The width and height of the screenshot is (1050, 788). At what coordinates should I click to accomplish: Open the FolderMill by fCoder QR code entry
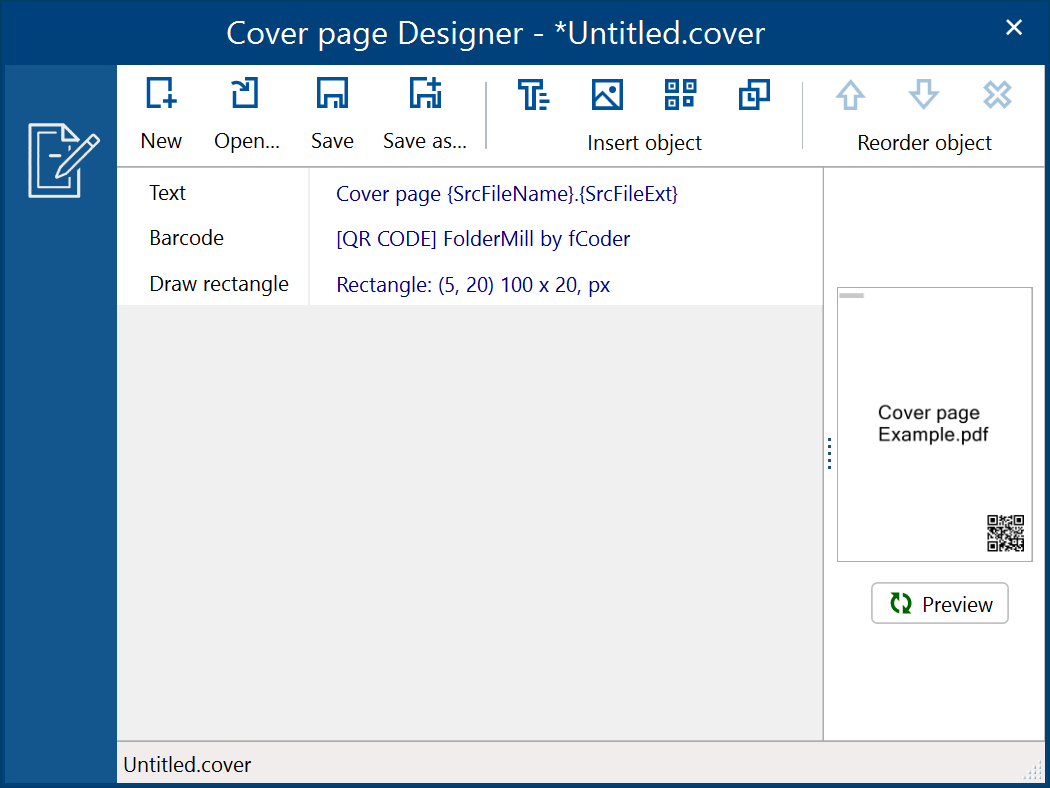tap(483, 238)
